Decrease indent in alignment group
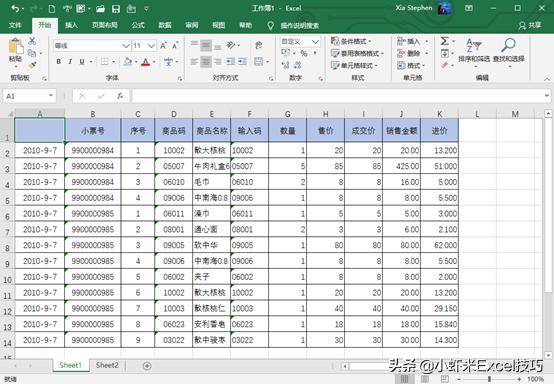This screenshot has height=384, width=554. coord(230,61)
